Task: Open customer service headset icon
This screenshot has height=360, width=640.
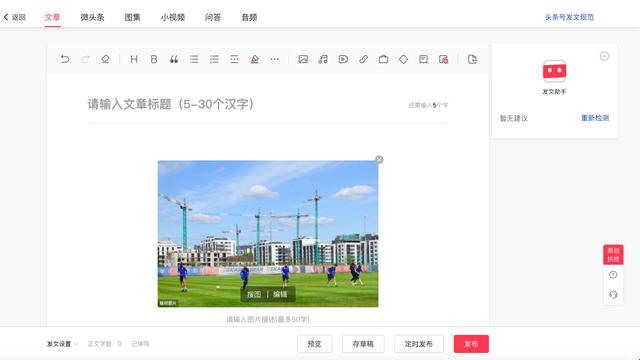Action: point(613,294)
